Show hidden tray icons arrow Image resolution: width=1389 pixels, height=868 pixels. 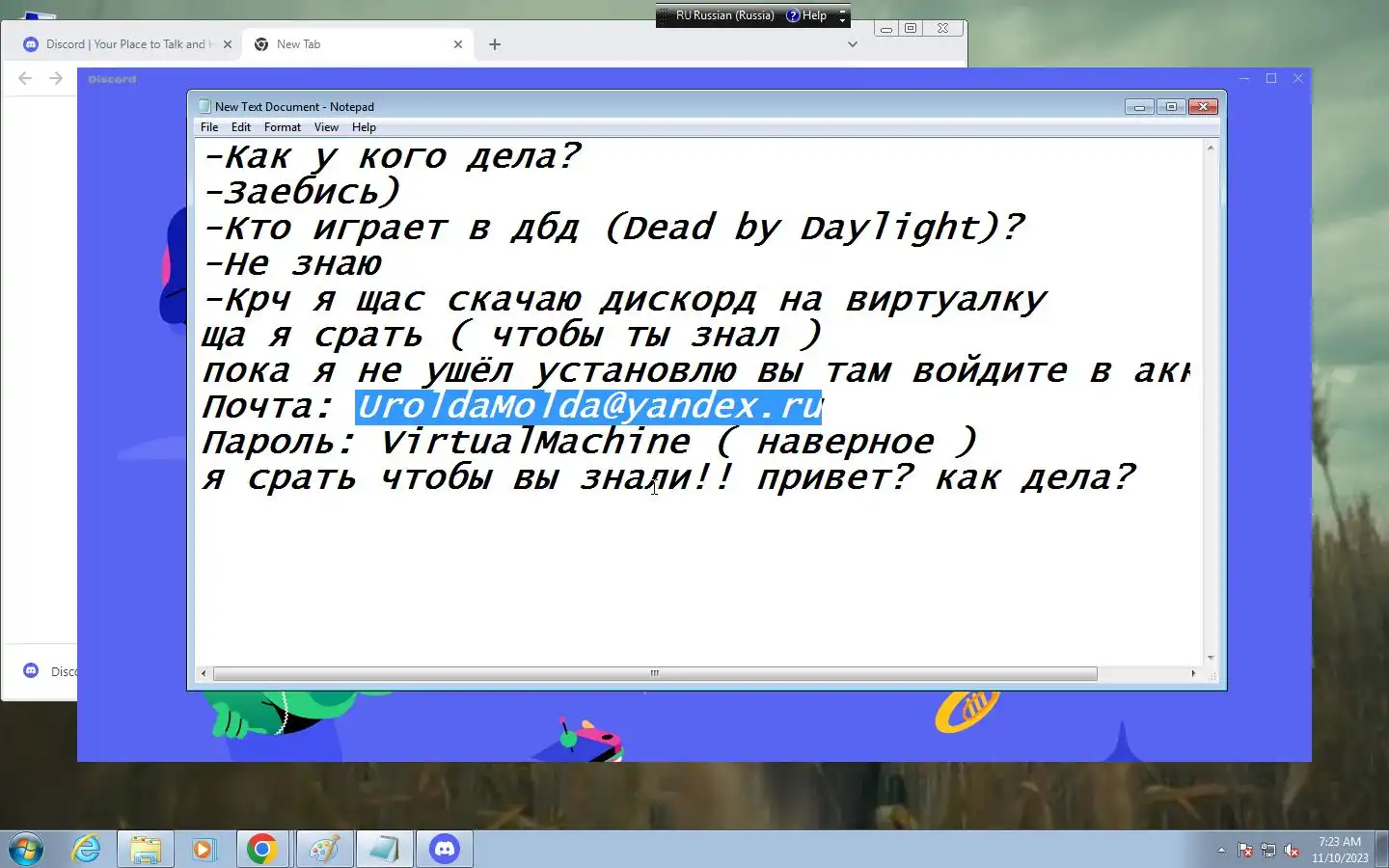coord(1221,850)
